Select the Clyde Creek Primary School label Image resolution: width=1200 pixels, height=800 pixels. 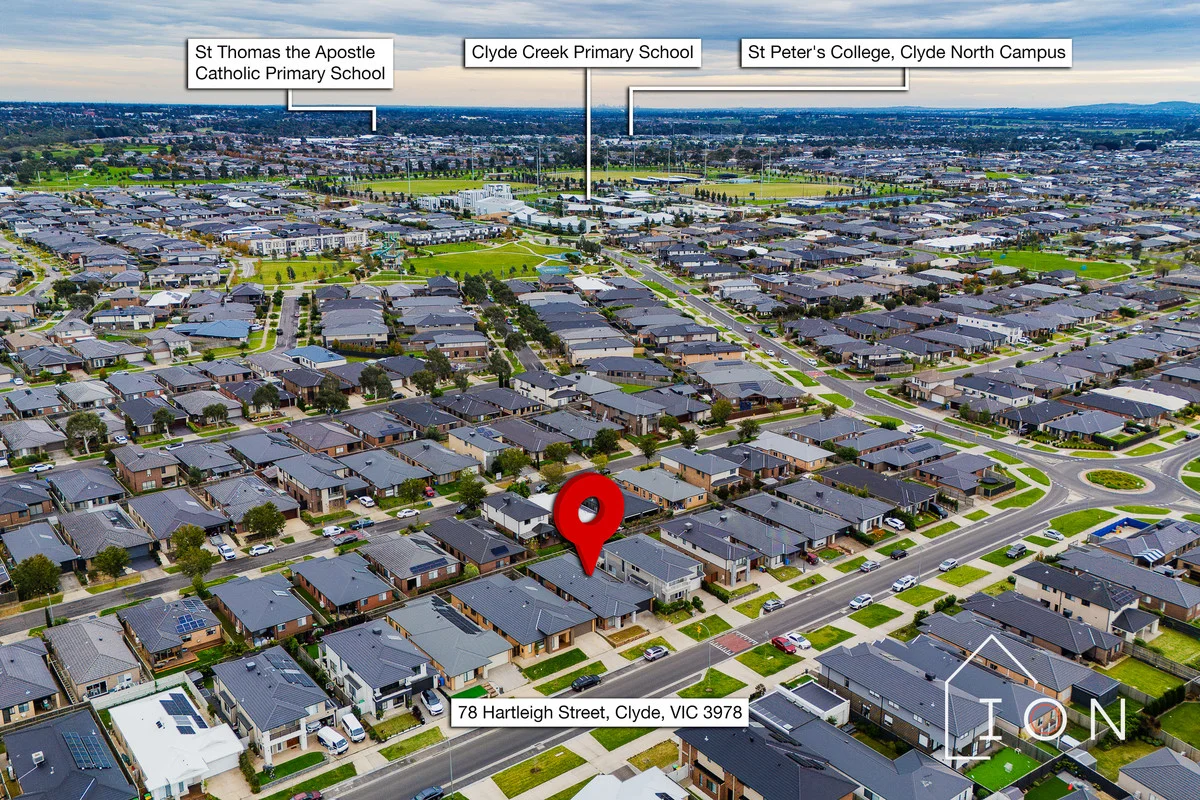click(583, 52)
